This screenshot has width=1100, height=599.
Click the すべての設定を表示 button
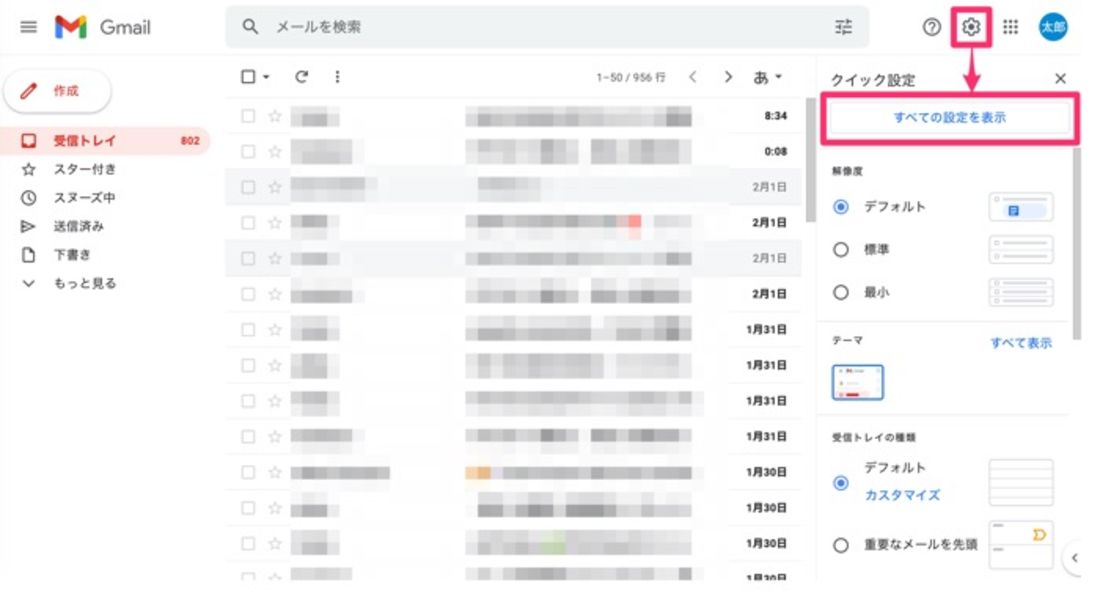949,118
